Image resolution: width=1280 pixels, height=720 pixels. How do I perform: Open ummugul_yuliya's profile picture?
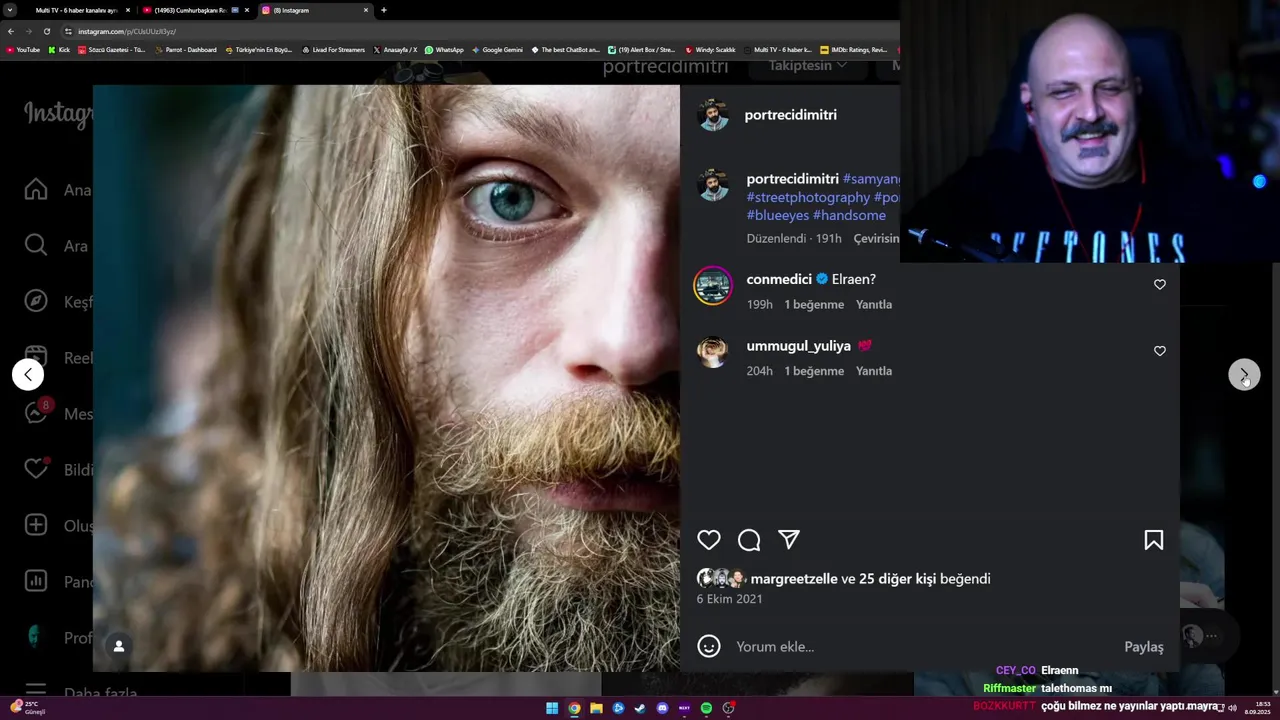pos(713,352)
